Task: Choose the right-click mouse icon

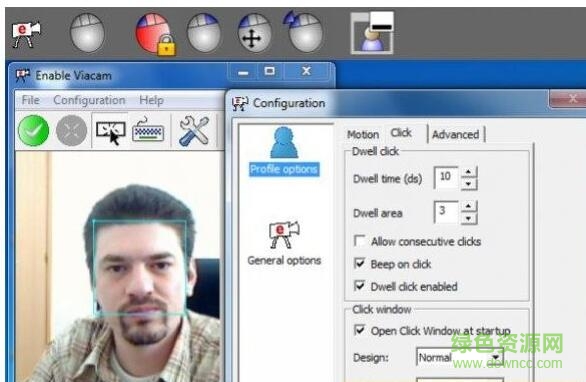Action: [203, 33]
